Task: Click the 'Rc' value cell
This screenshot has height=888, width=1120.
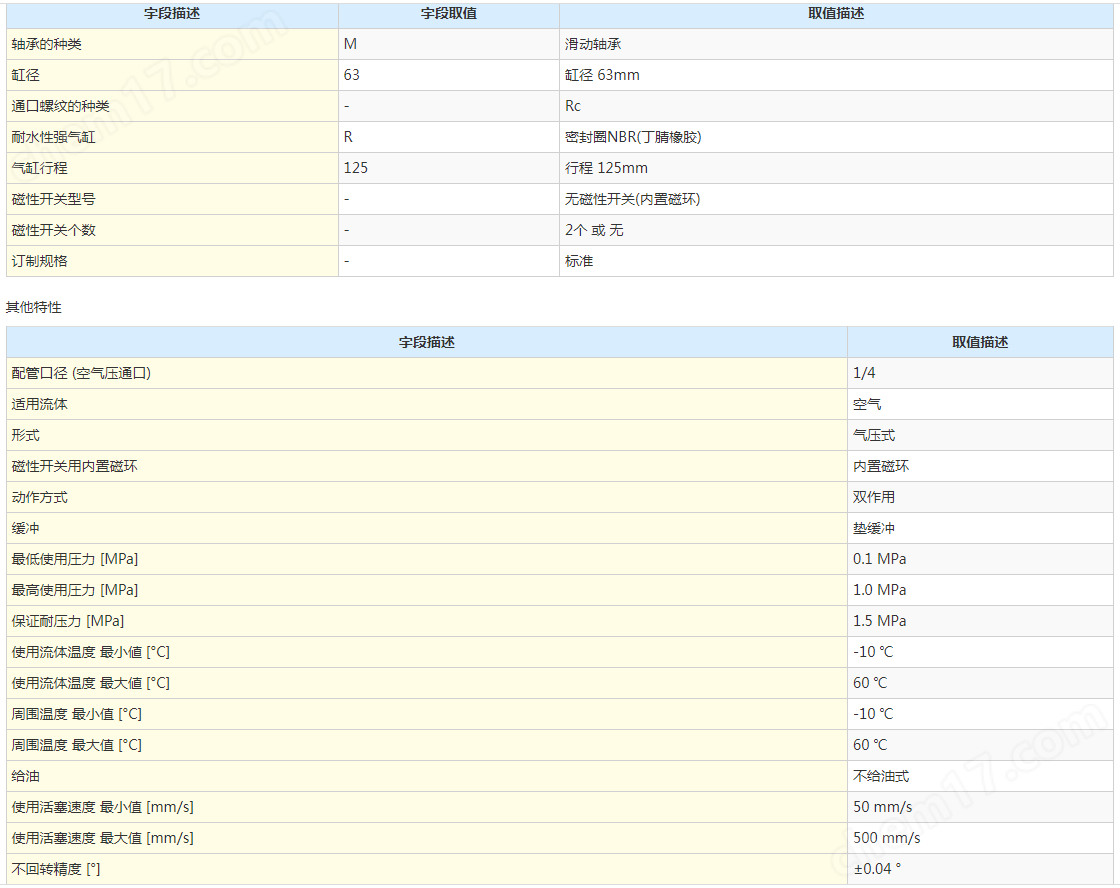Action: coord(836,106)
